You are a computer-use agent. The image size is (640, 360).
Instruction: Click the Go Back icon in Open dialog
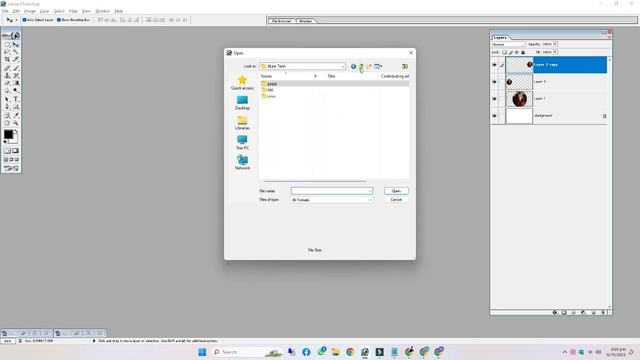pos(353,67)
